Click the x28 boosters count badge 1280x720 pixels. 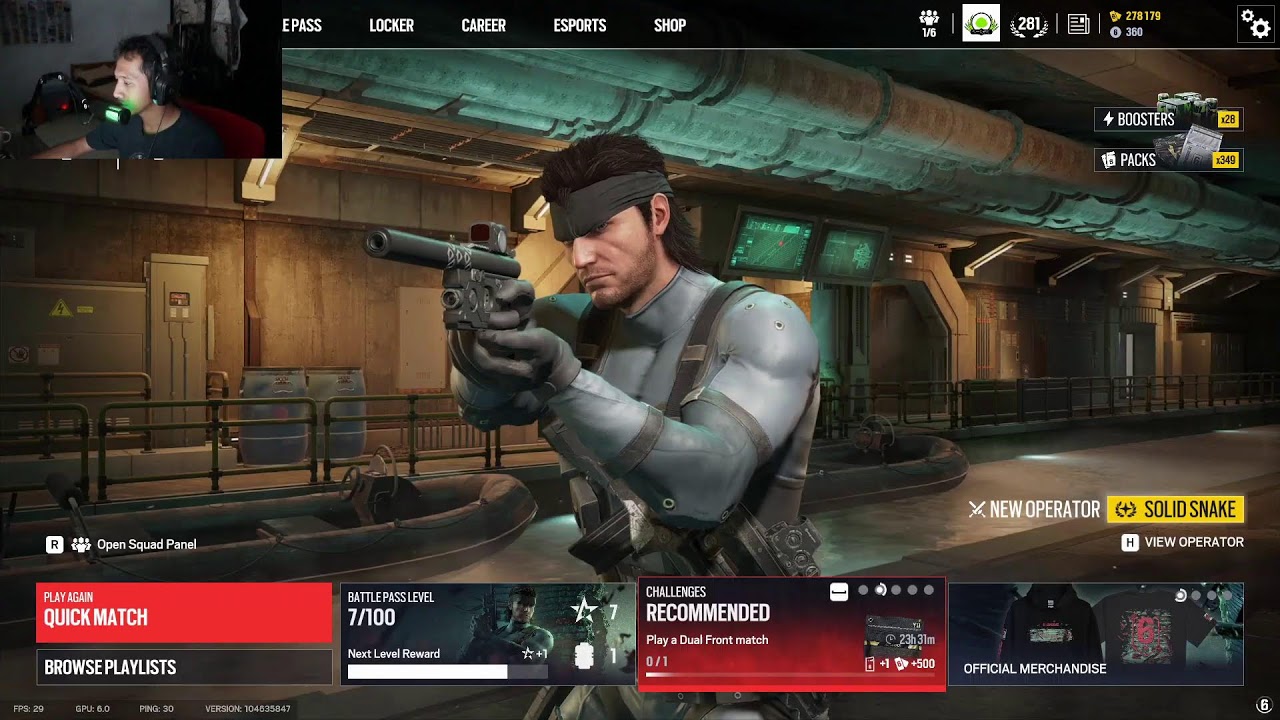coord(1228,120)
